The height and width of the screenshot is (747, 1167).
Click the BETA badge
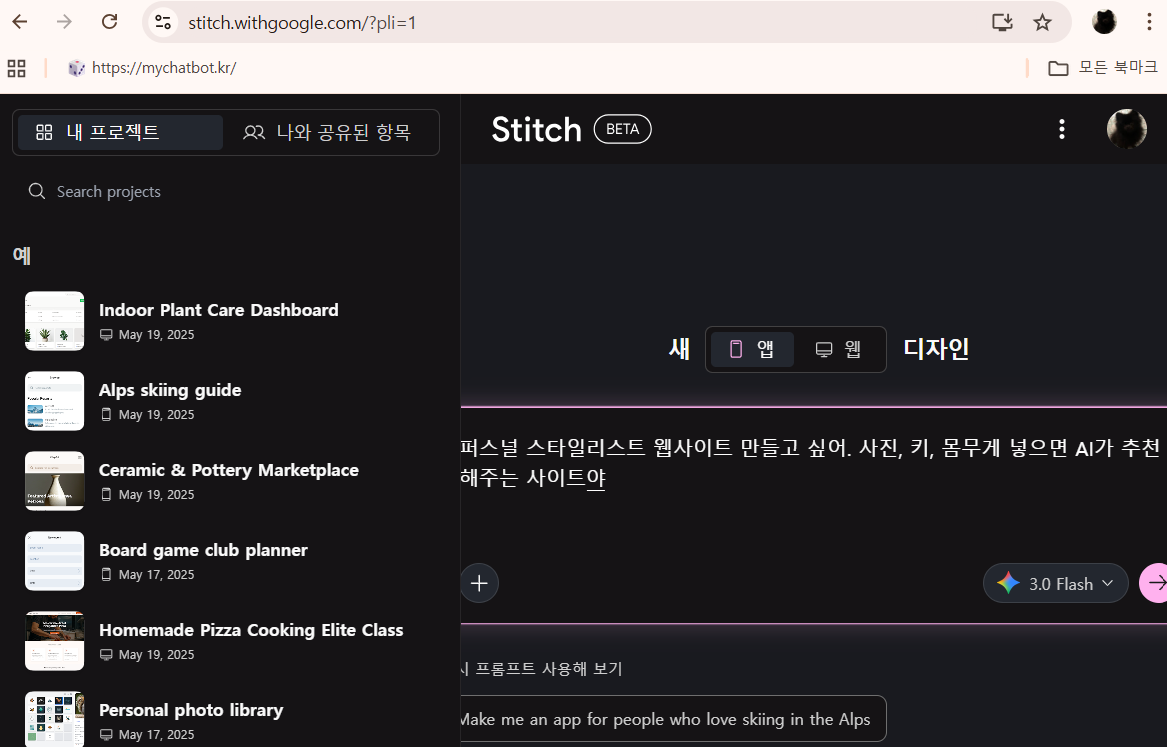pyautogui.click(x=622, y=129)
